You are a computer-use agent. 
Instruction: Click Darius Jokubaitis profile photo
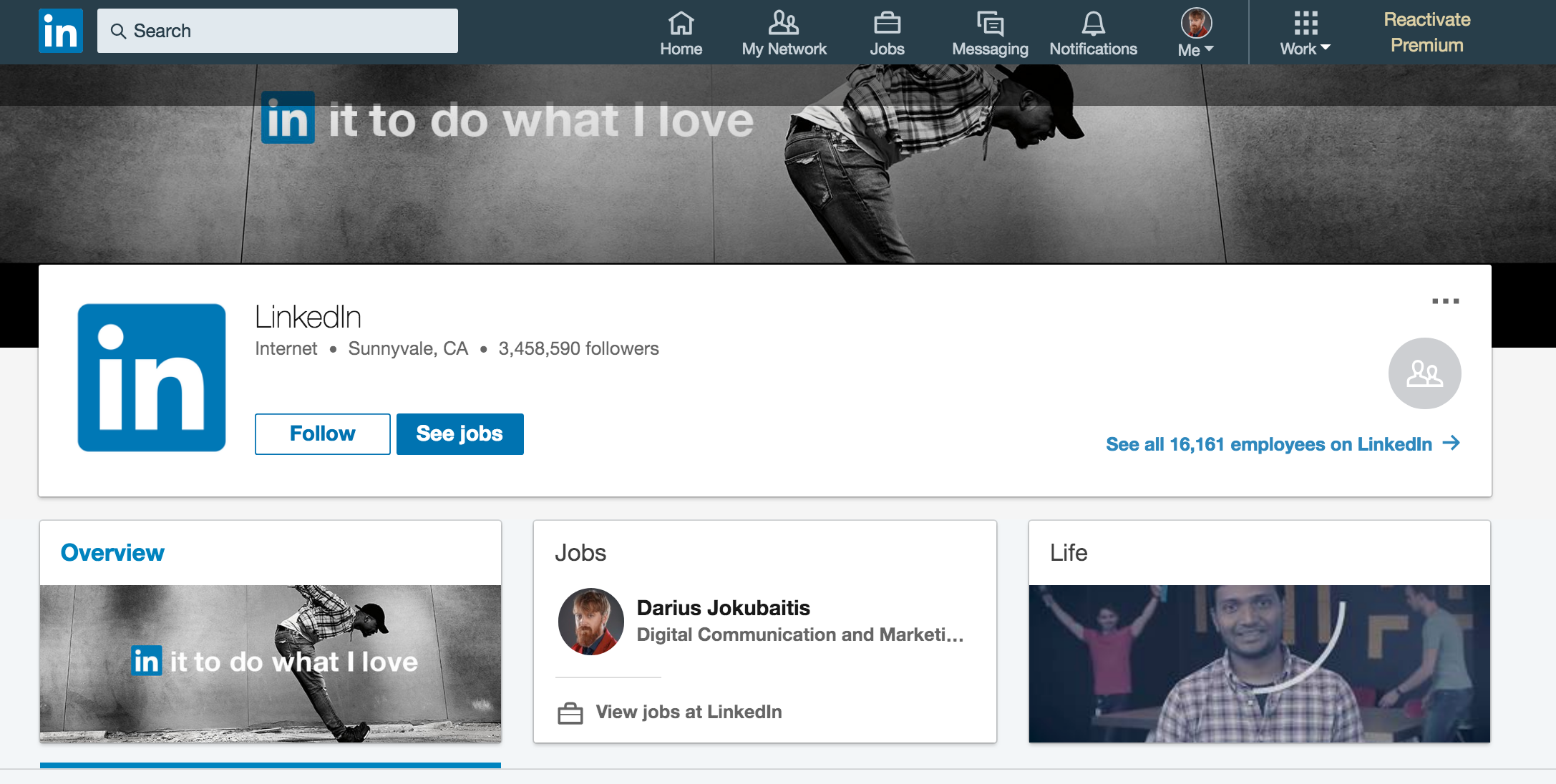pyautogui.click(x=591, y=622)
